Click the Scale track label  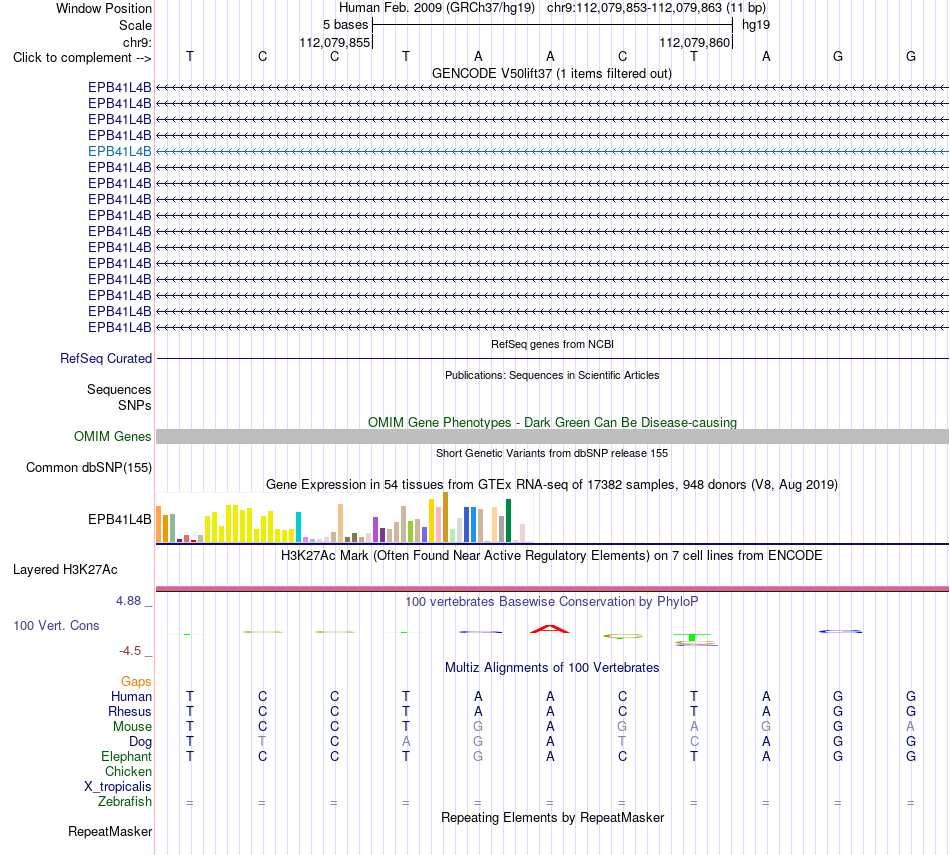(x=135, y=25)
